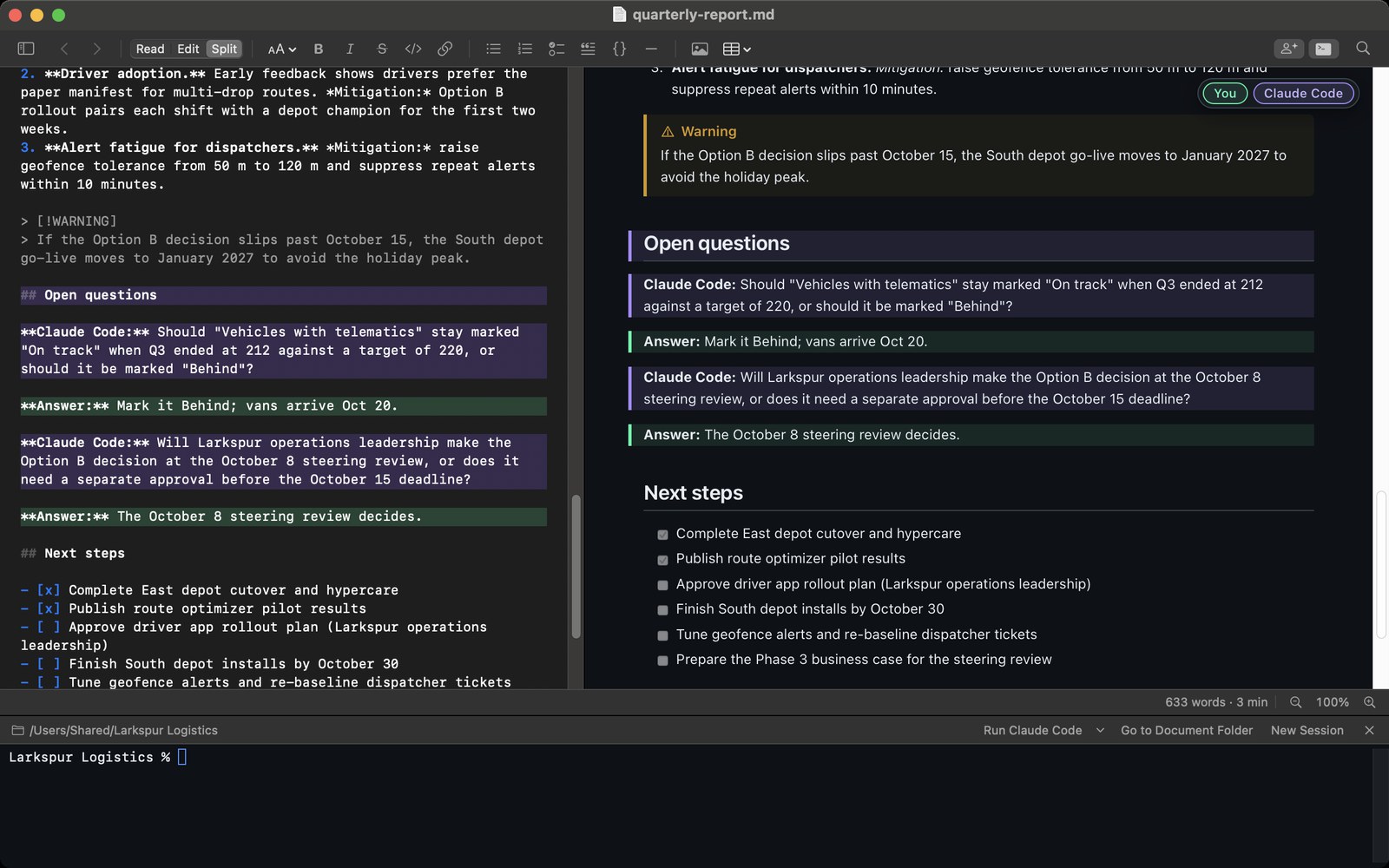Go back with the left arrow
This screenshot has height=868, width=1389.
coord(64,49)
